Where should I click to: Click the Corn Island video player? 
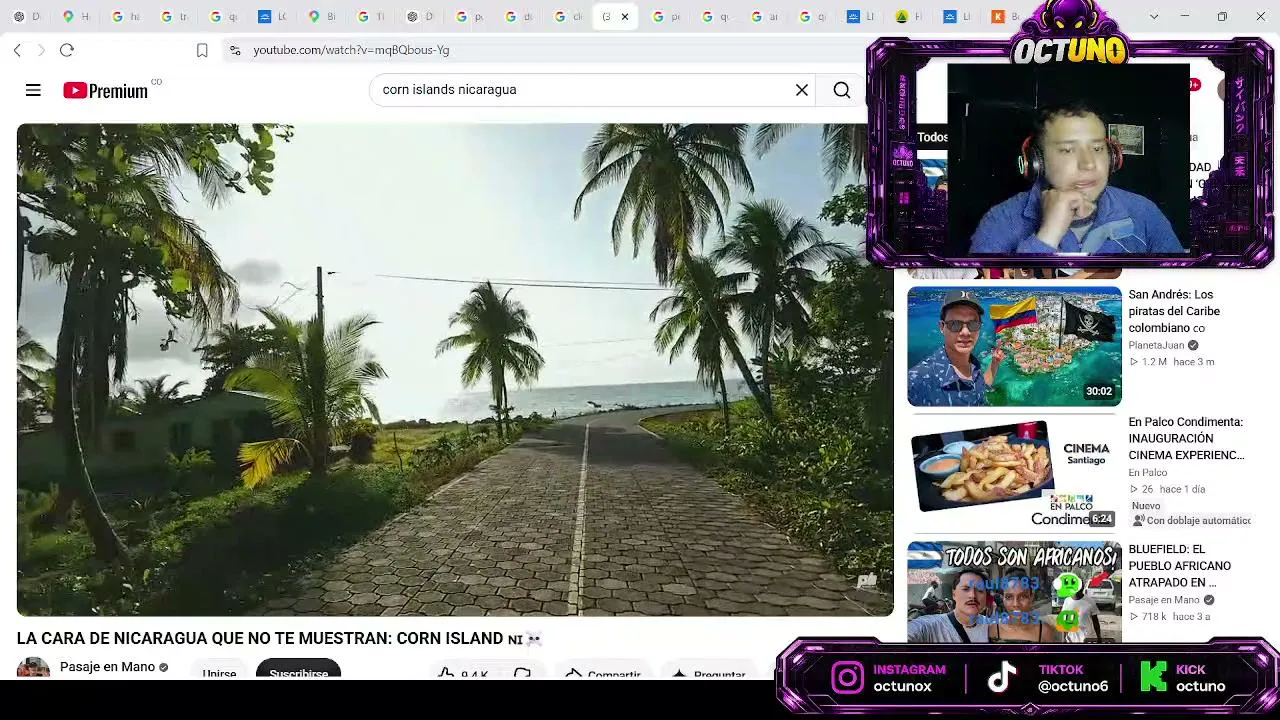(x=455, y=369)
